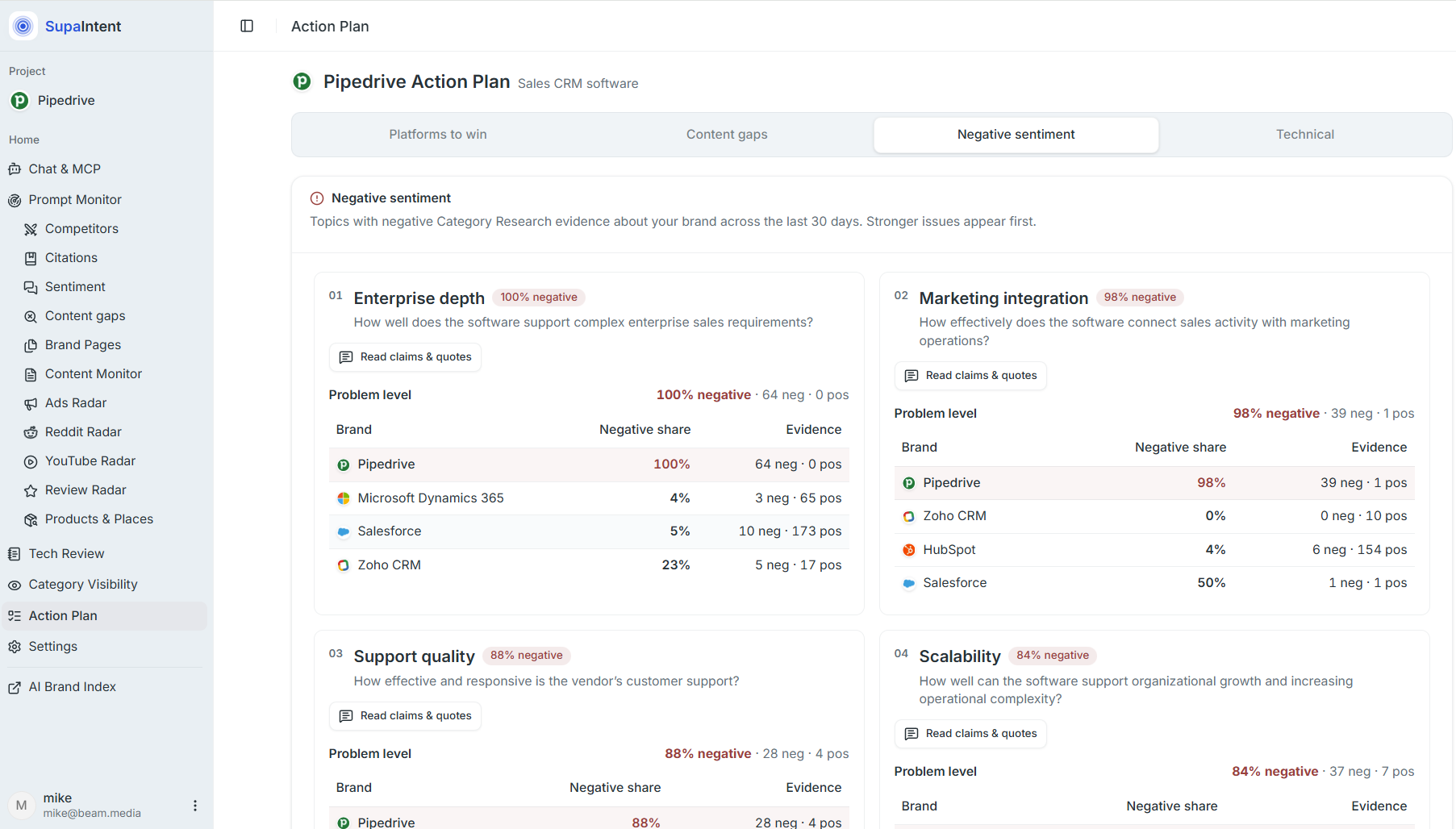Click the Pipedrive logo beside Action Plan title
Viewport: 1456px width, 829px height.
point(302,81)
